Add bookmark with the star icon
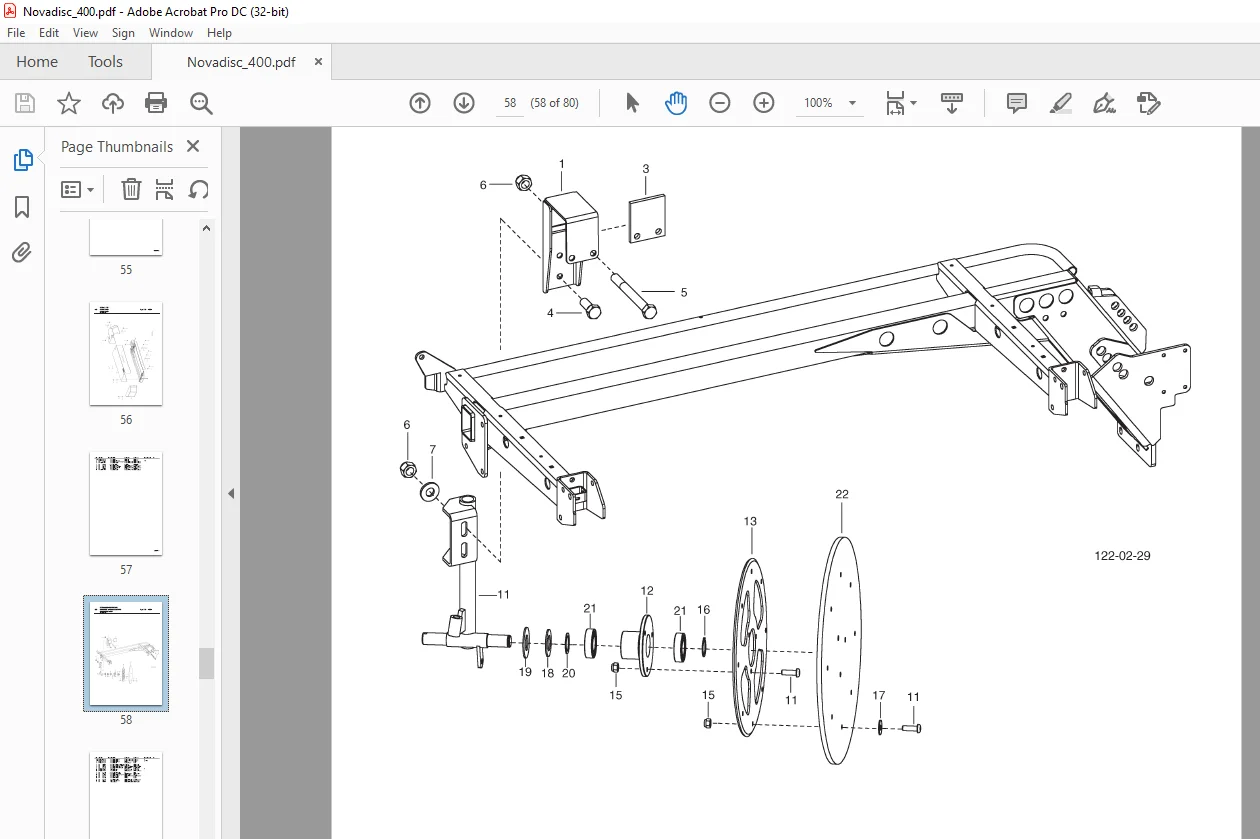The image size is (1260, 839). click(68, 103)
